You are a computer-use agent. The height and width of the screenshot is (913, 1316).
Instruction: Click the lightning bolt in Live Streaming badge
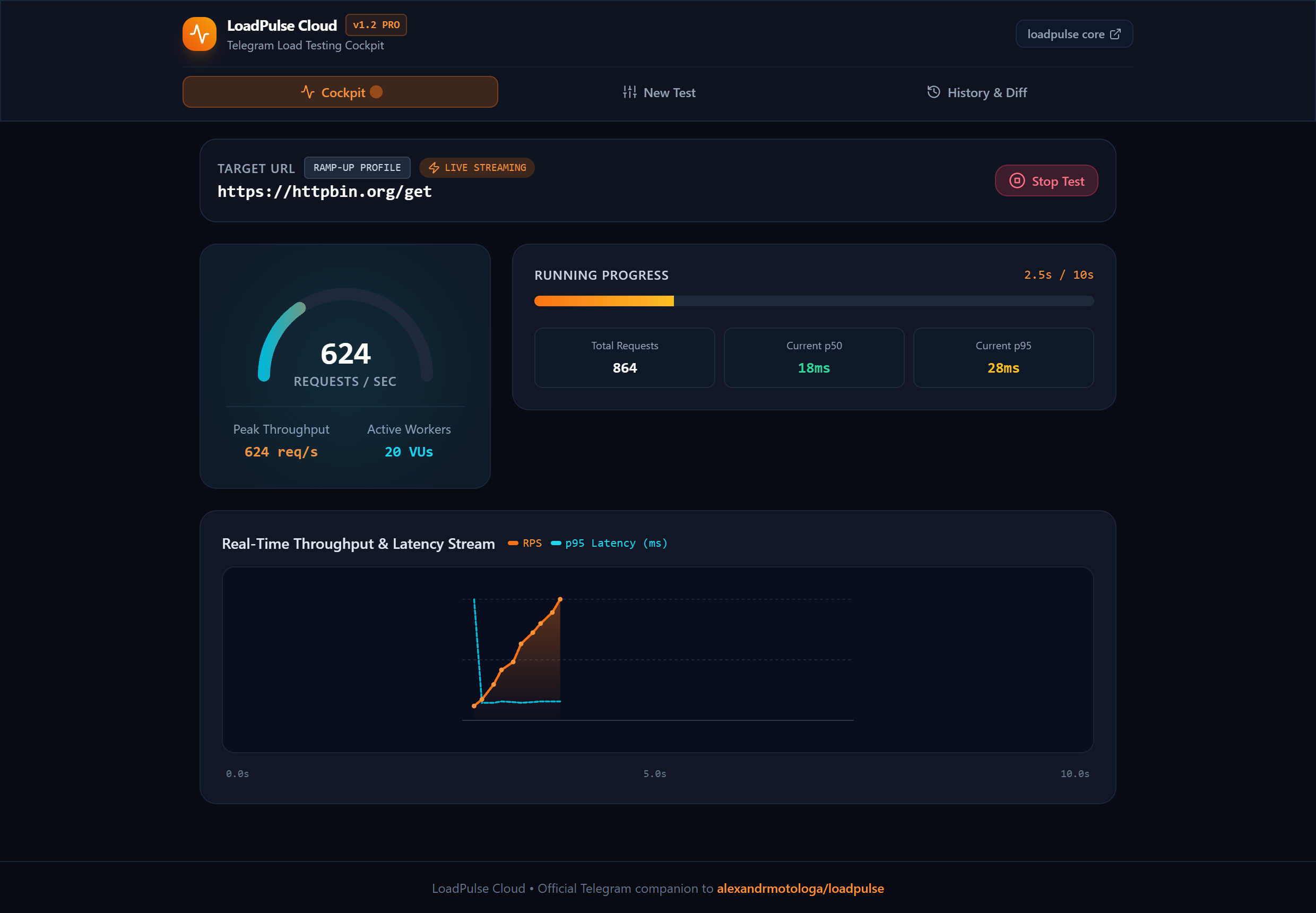pyautogui.click(x=434, y=168)
